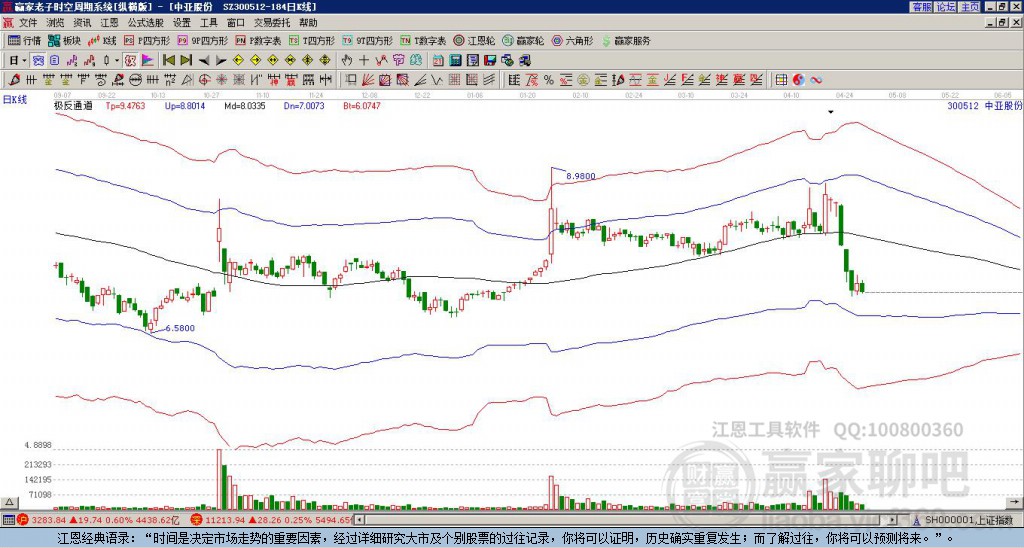1024x548 pixels.
Task: Open the T数字表 tool
Action: pyautogui.click(x=423, y=40)
